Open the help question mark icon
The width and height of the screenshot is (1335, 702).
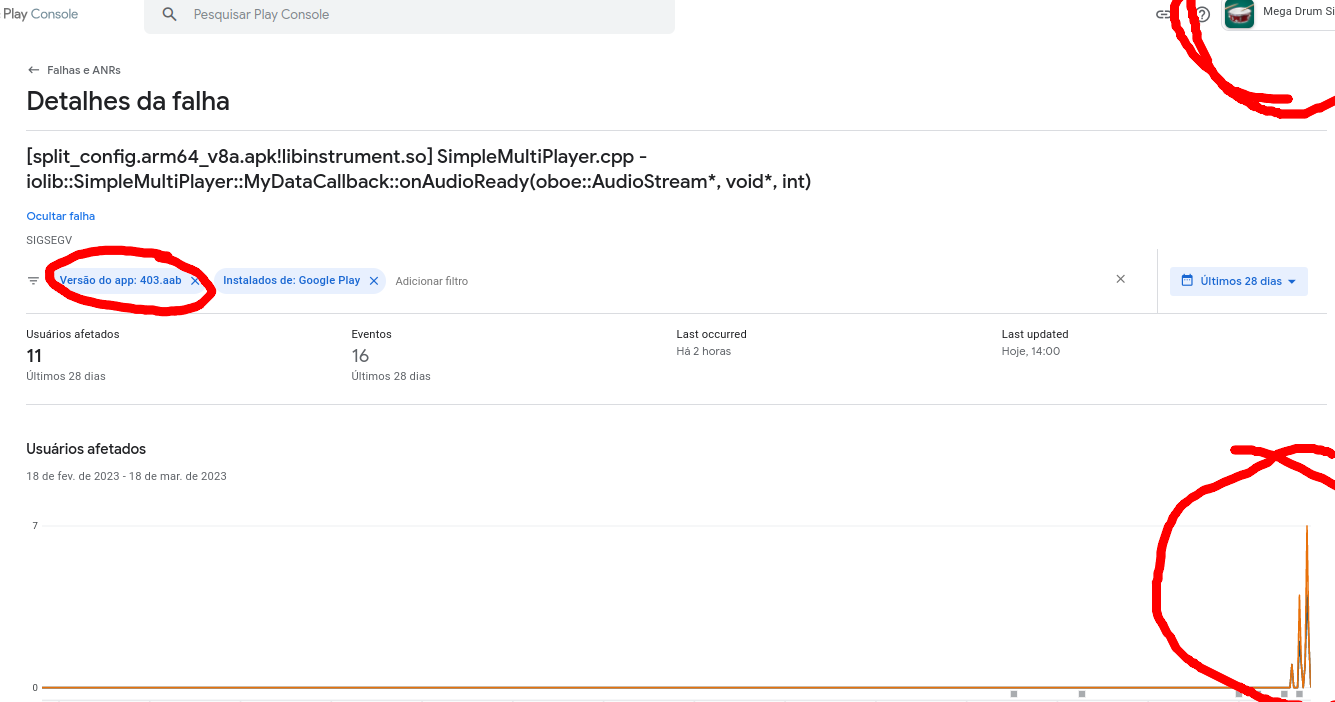pos(1203,14)
